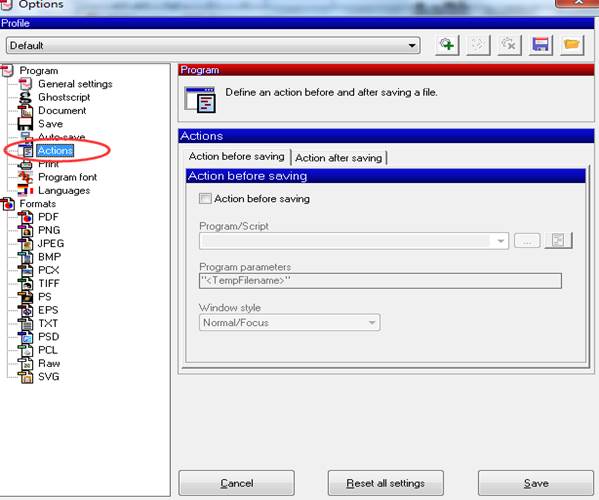Screen dimensions: 599x500
Task: Select the PDF format icon
Action: [x=26, y=217]
